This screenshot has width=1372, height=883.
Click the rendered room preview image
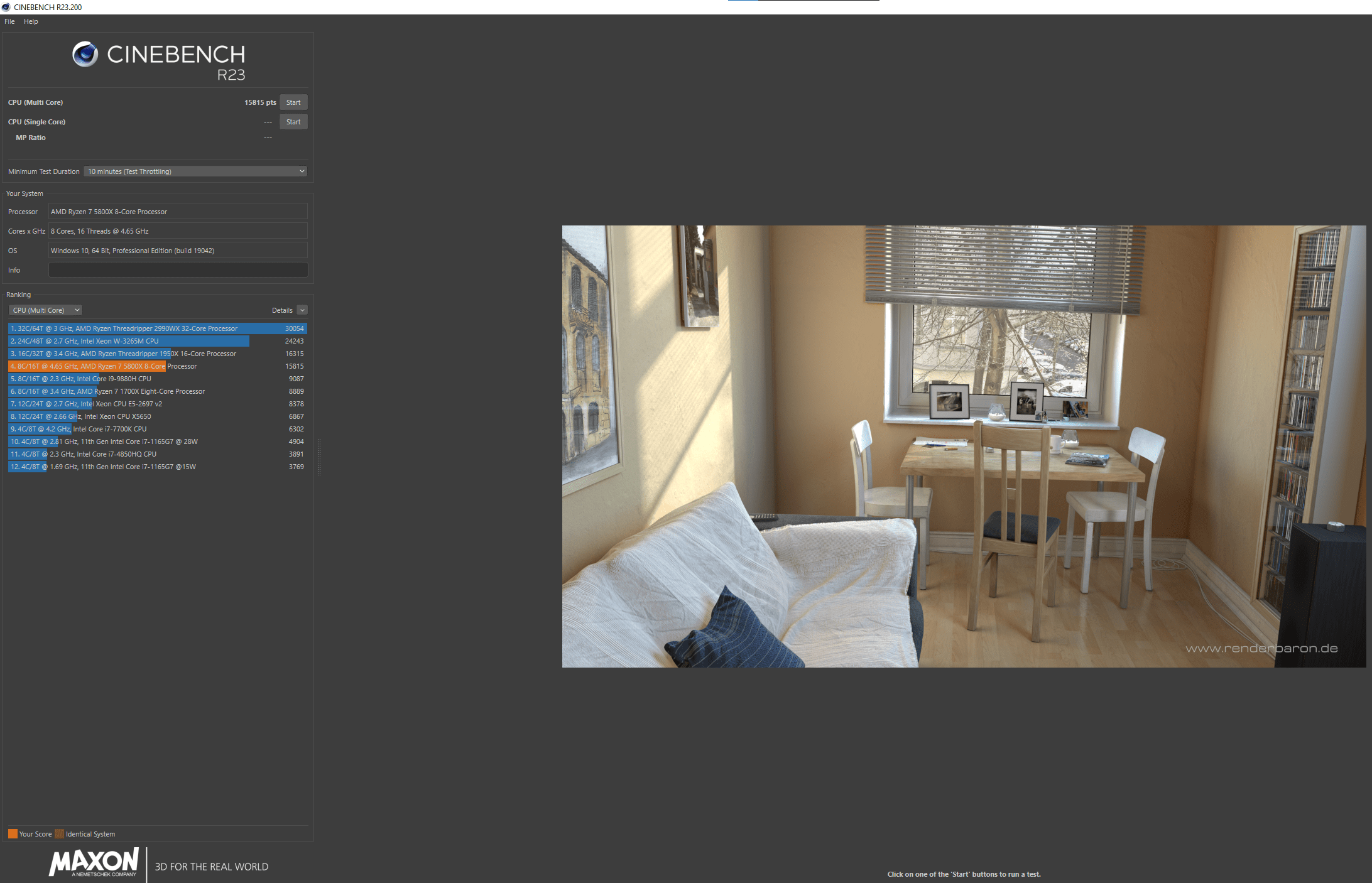(964, 446)
